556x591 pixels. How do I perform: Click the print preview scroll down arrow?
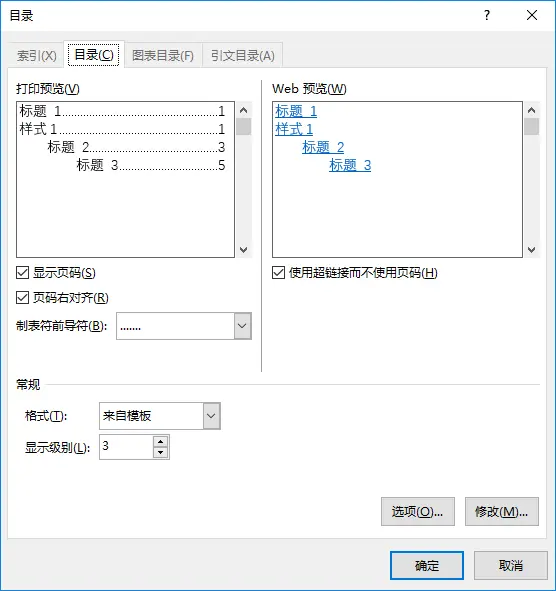pyautogui.click(x=244, y=250)
